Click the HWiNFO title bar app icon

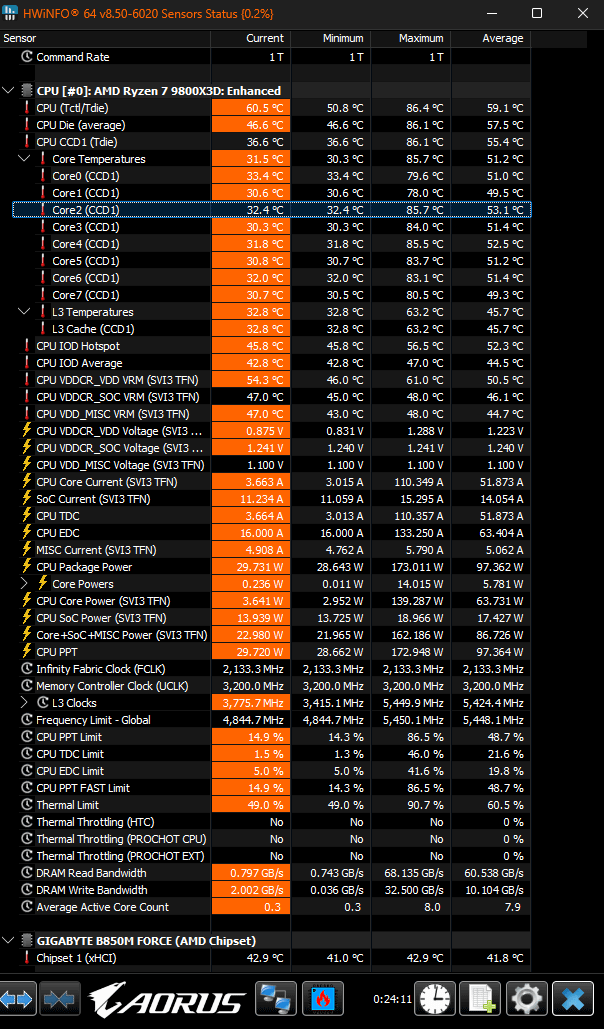(x=11, y=13)
